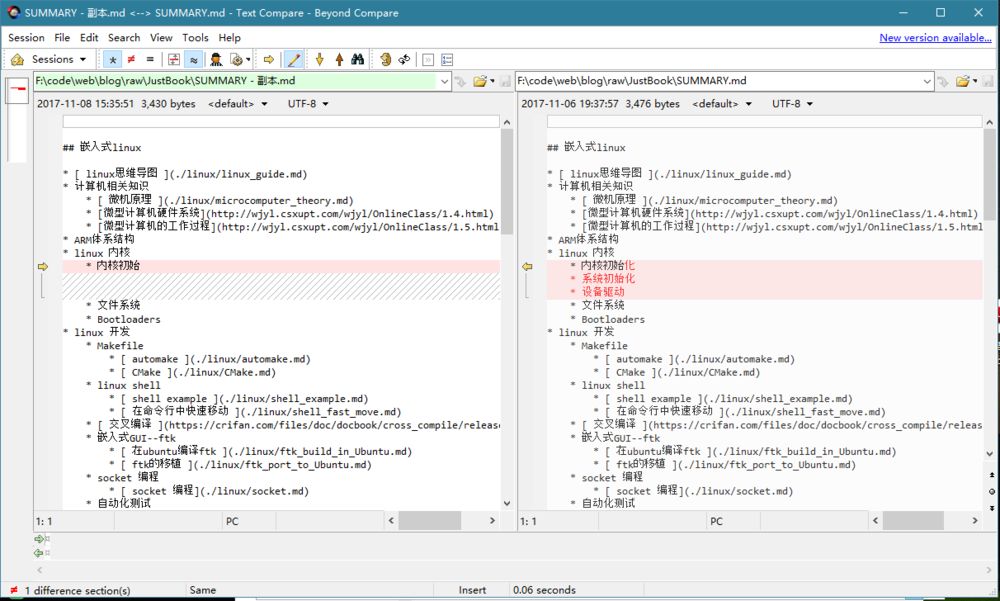Jump to next difference with down arrow icon
This screenshot has width=1000, height=601.
tap(319, 59)
